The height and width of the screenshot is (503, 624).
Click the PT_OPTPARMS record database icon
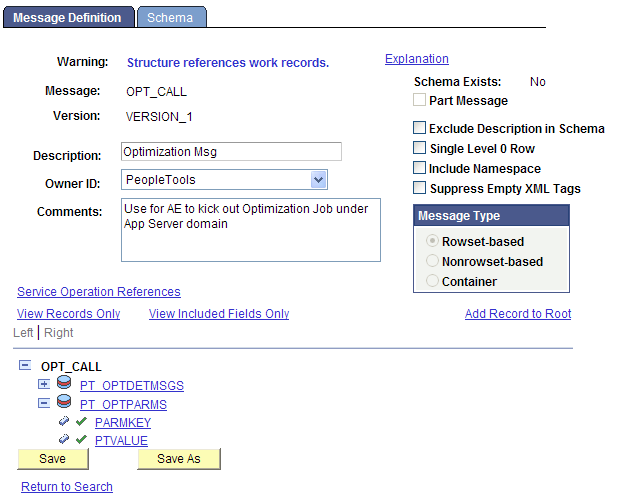point(64,402)
